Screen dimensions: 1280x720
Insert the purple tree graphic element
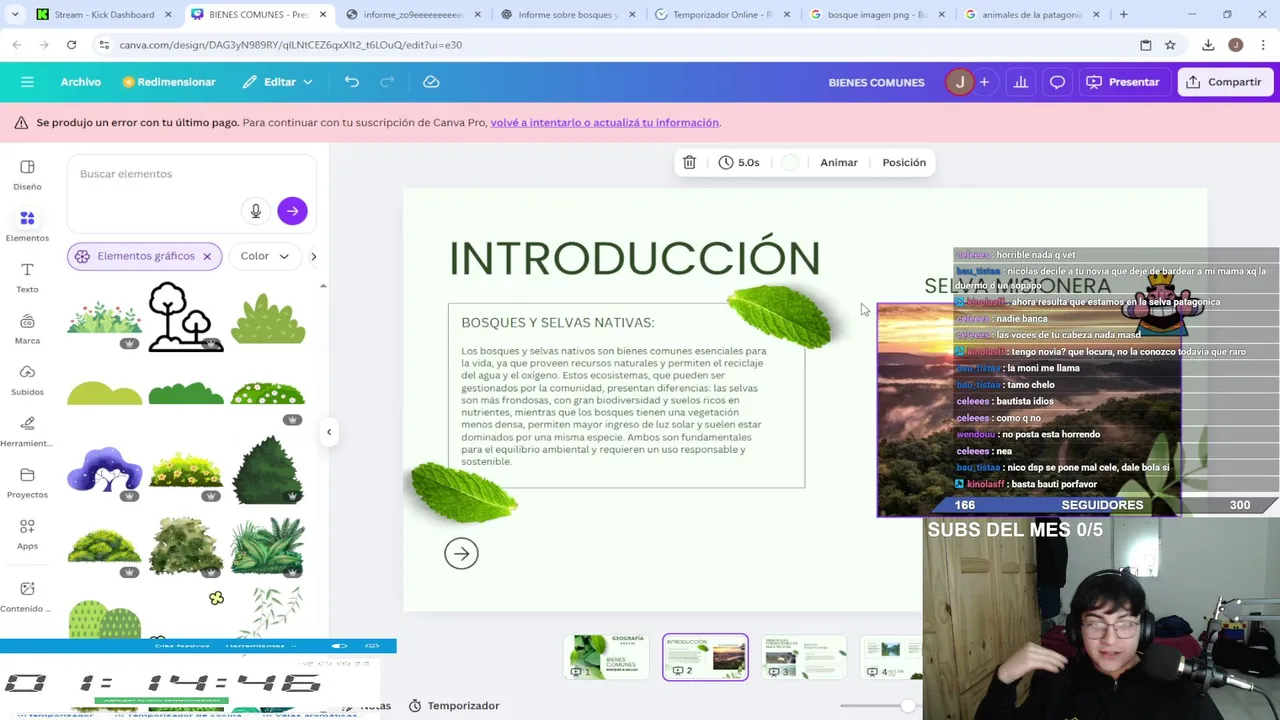(x=104, y=470)
